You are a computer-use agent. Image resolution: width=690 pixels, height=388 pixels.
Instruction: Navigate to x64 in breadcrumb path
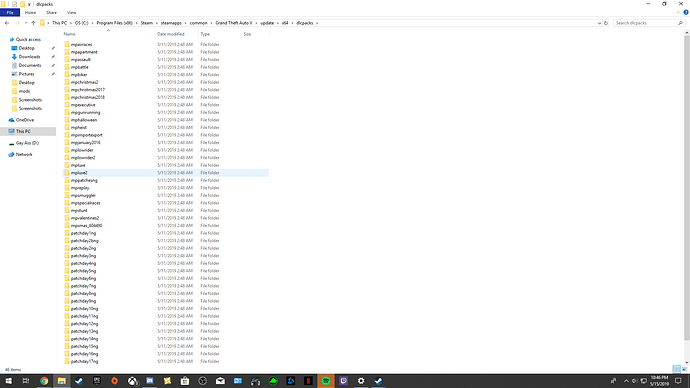coord(285,23)
